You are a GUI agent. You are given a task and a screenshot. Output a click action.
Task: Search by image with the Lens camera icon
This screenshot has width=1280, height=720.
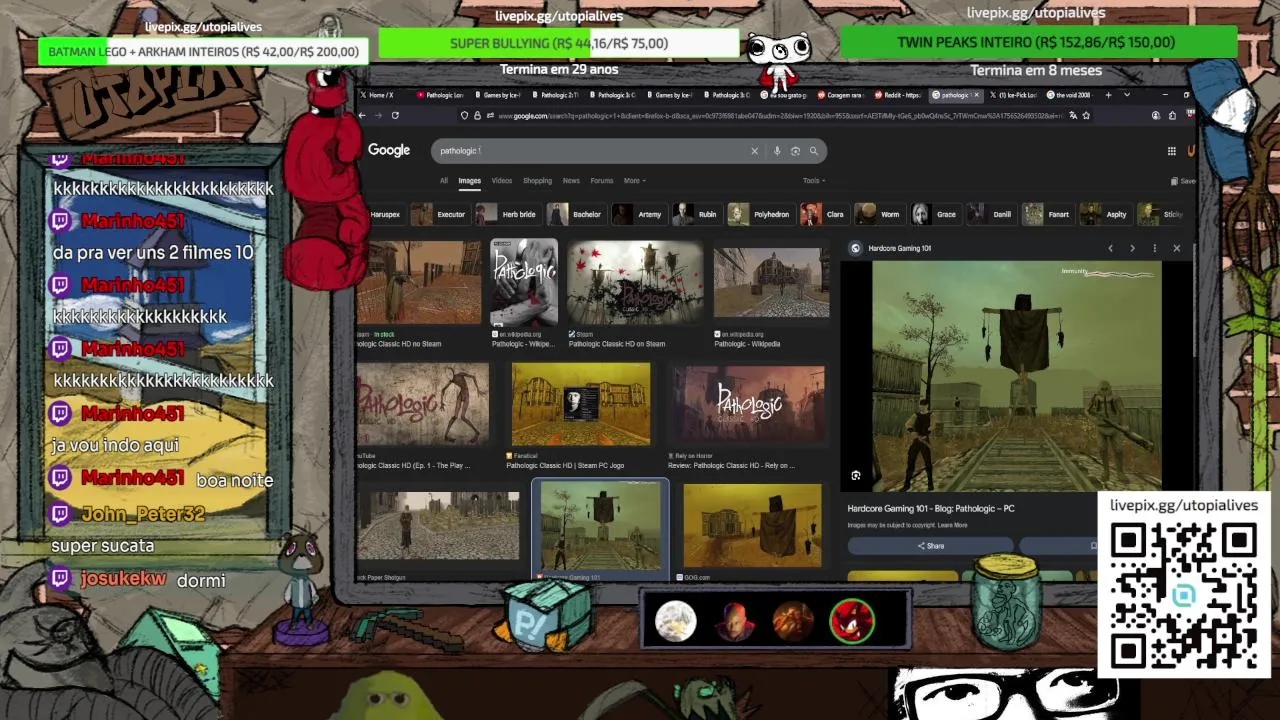(x=795, y=151)
